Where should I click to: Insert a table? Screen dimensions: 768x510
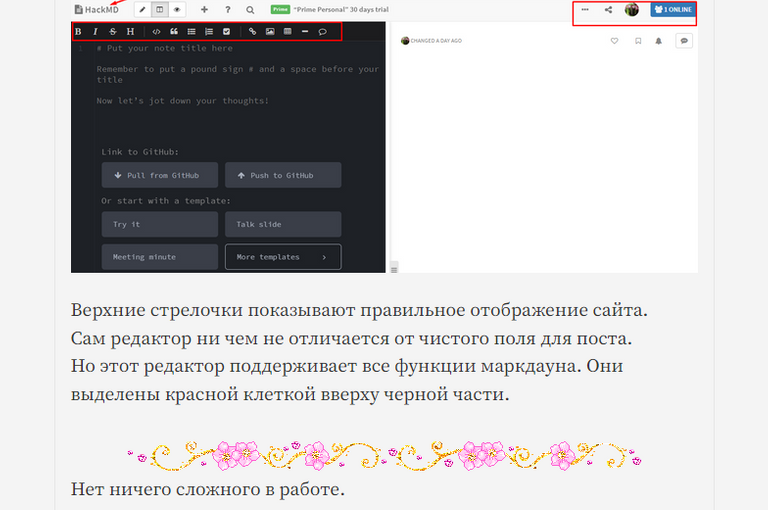click(288, 31)
